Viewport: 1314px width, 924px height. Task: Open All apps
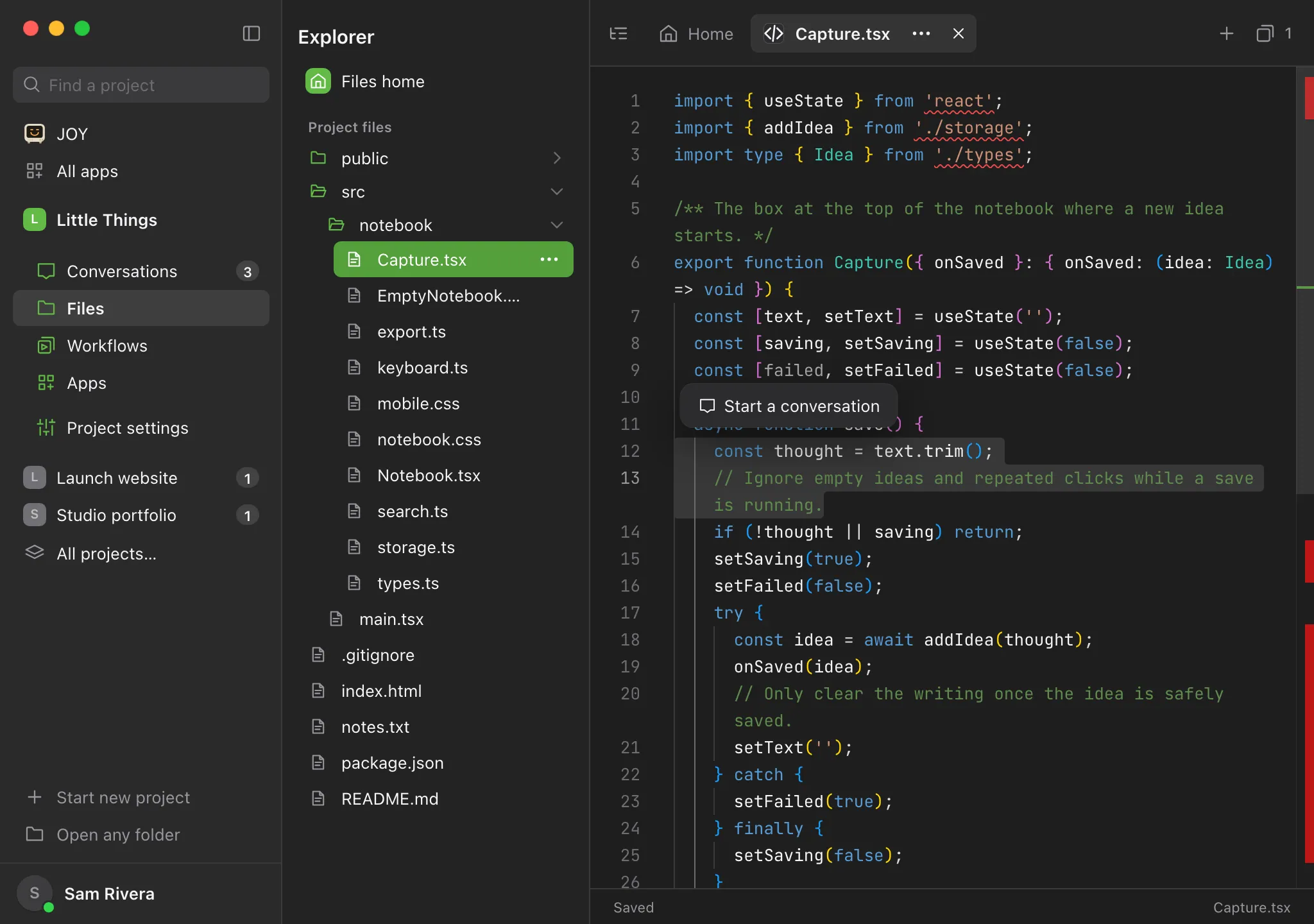point(141,171)
